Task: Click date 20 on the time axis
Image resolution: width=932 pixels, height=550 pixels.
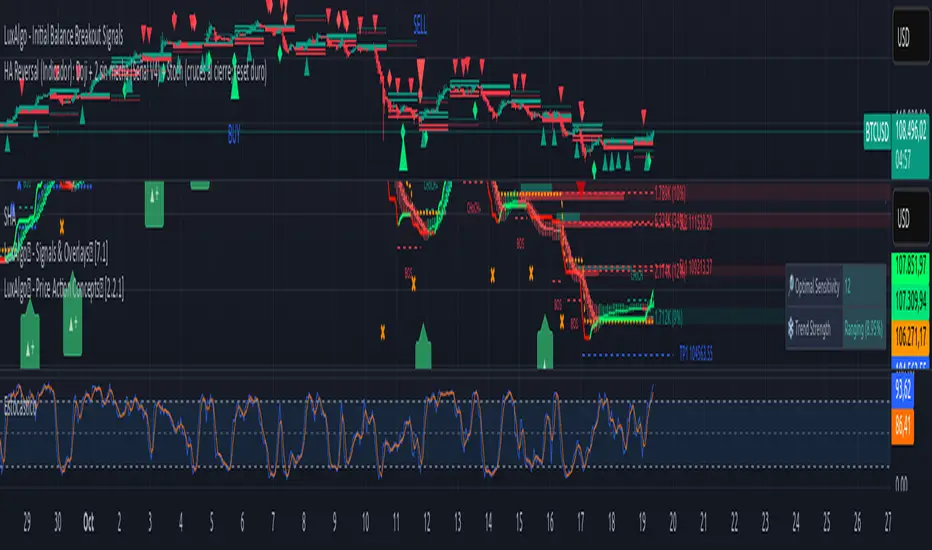Action: pyautogui.click(x=673, y=523)
